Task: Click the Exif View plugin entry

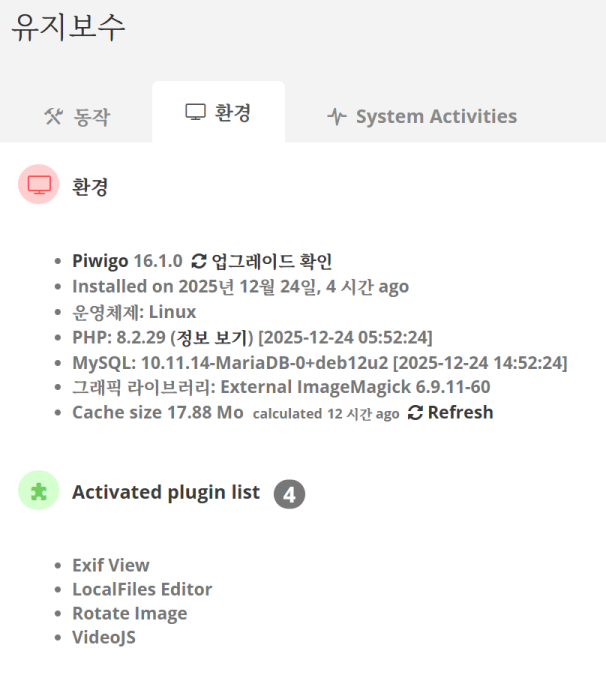Action: [x=110, y=565]
